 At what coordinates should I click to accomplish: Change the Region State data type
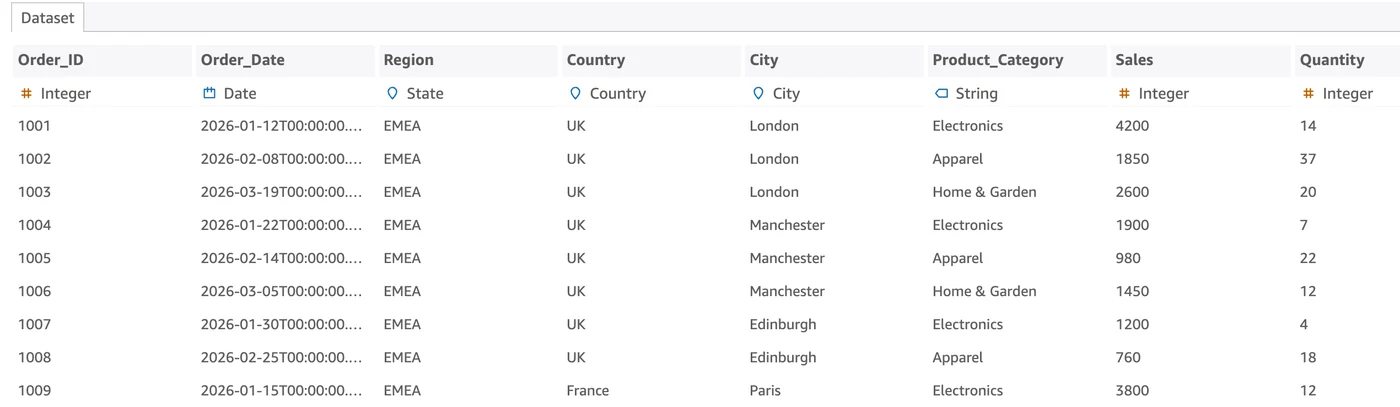click(x=425, y=93)
